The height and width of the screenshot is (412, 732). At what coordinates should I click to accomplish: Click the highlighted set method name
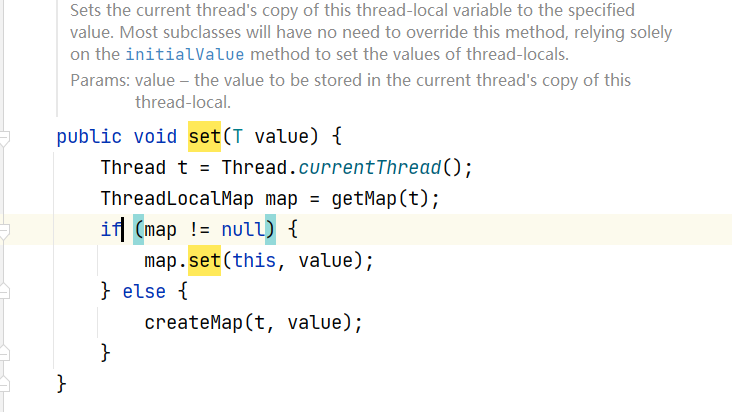coord(204,137)
